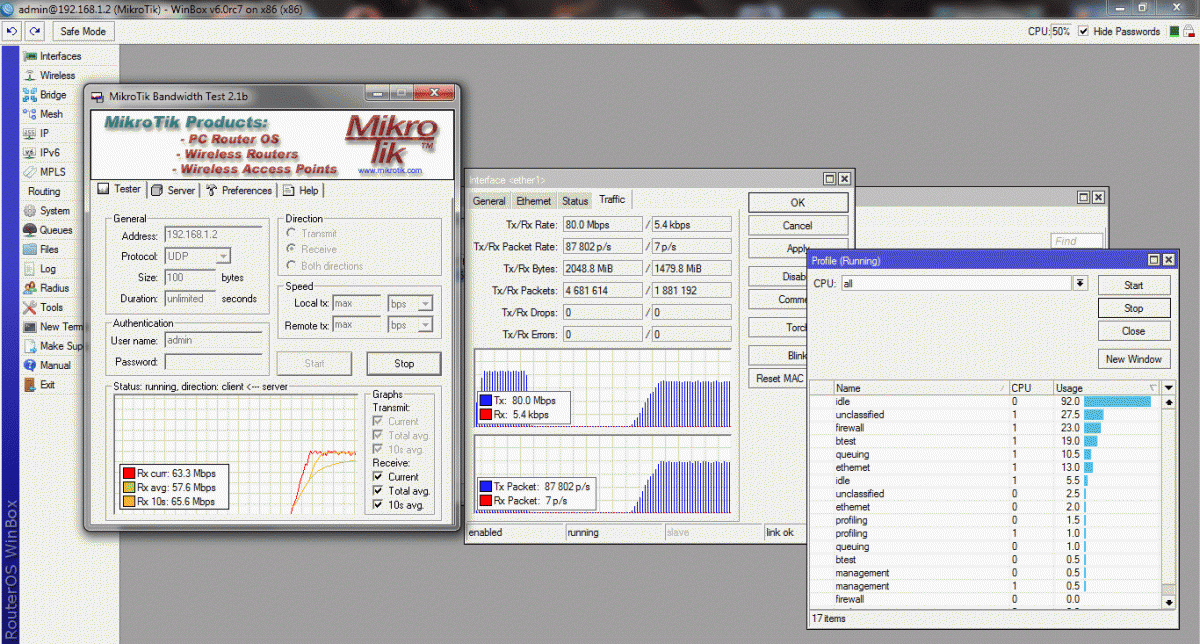Viewport: 1200px width, 644px height.
Task: Switch to the Ethernet tab
Action: tap(533, 201)
